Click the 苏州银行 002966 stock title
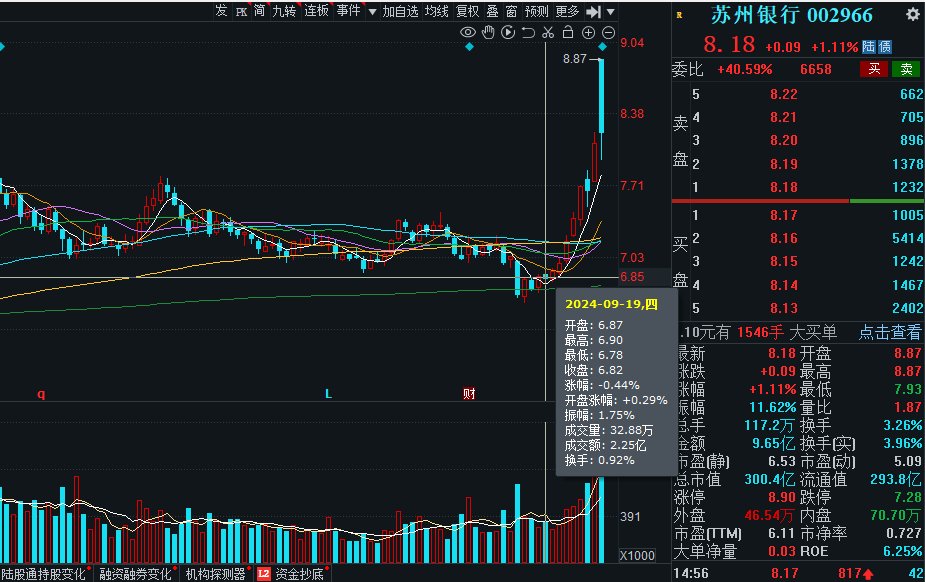Viewport: 925px width, 582px height. [x=792, y=15]
